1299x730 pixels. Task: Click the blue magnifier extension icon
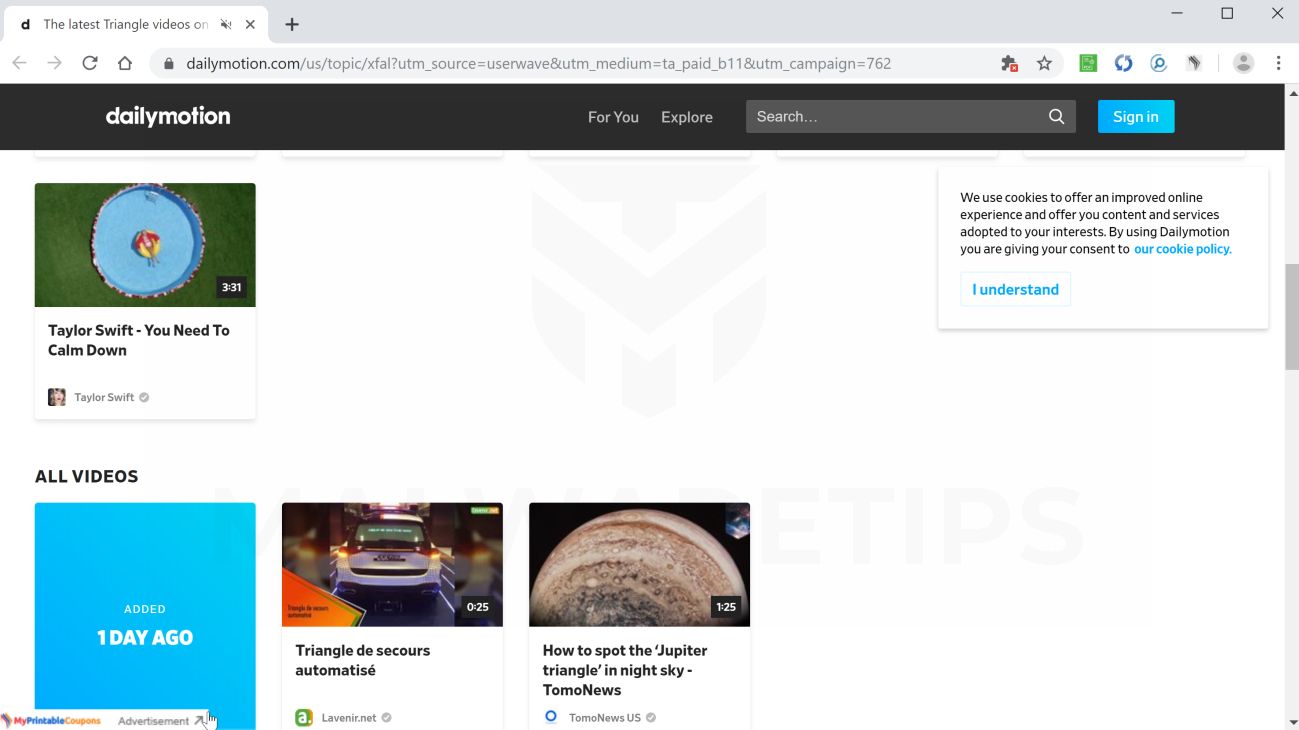(1158, 63)
